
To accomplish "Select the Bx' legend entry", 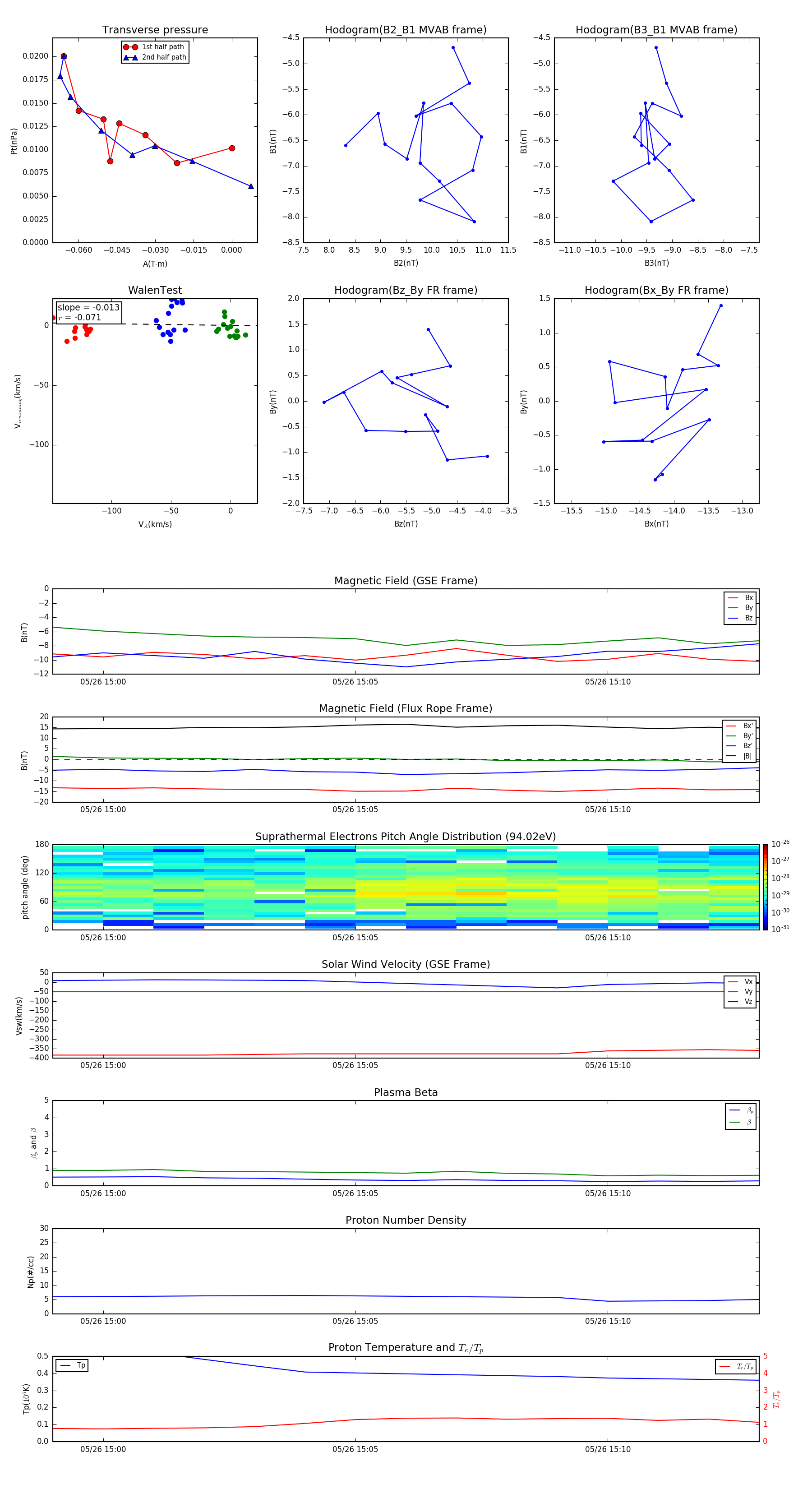I will pyautogui.click(x=740, y=726).
